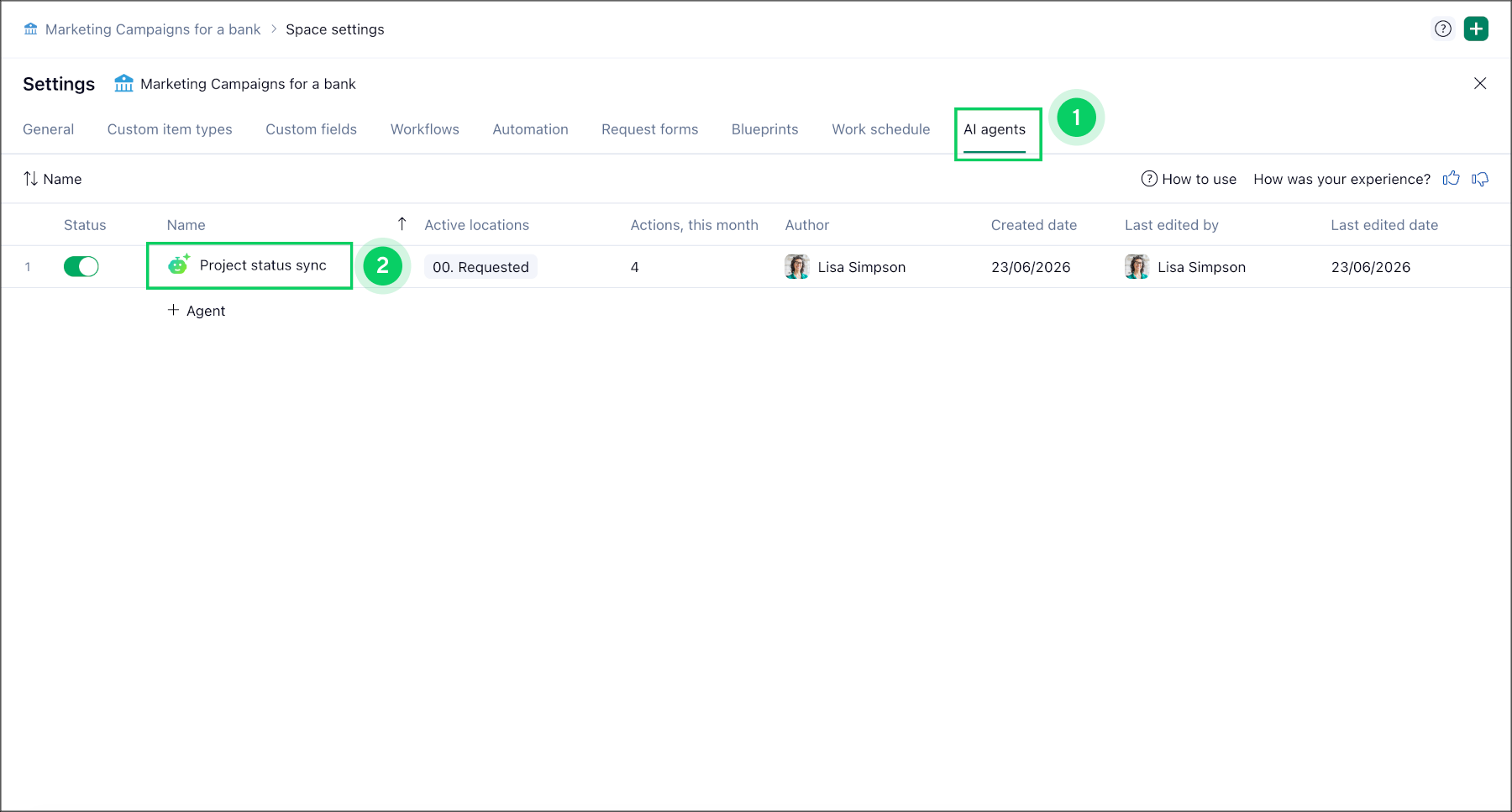Click the How was your experience? text
The height and width of the screenshot is (812, 1512).
tap(1342, 179)
